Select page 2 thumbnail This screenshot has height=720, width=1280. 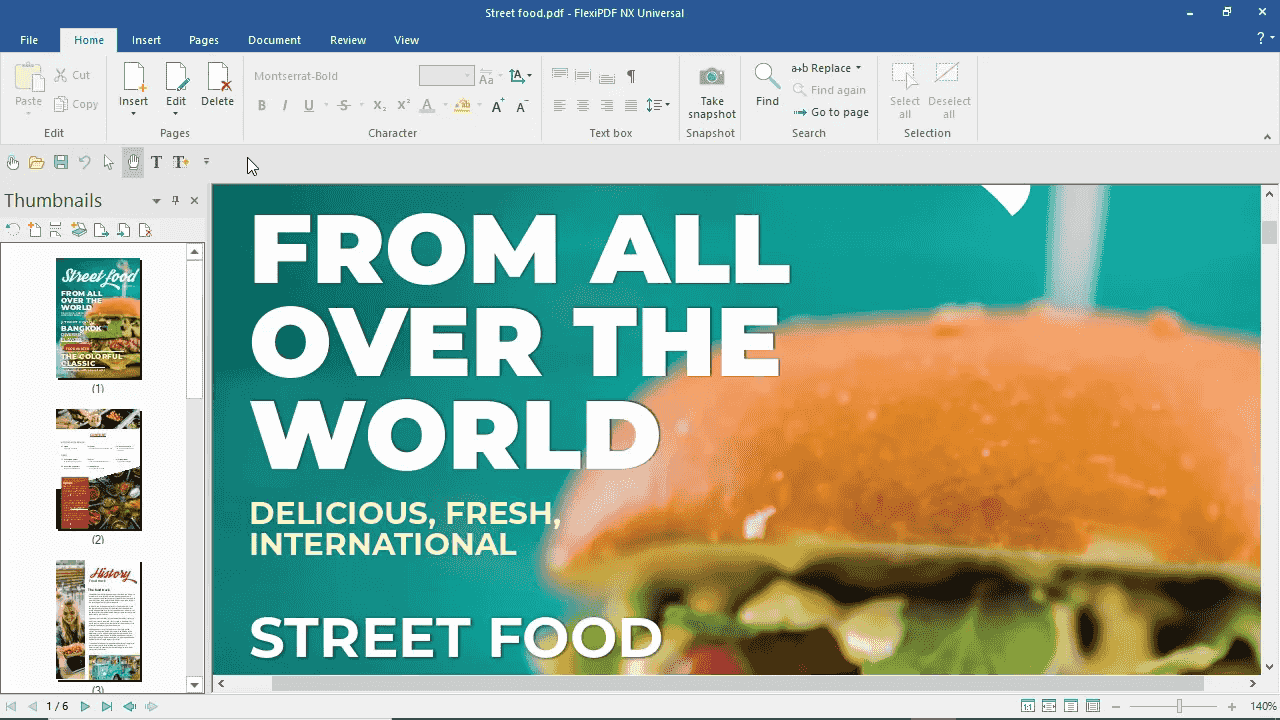[x=98, y=470]
